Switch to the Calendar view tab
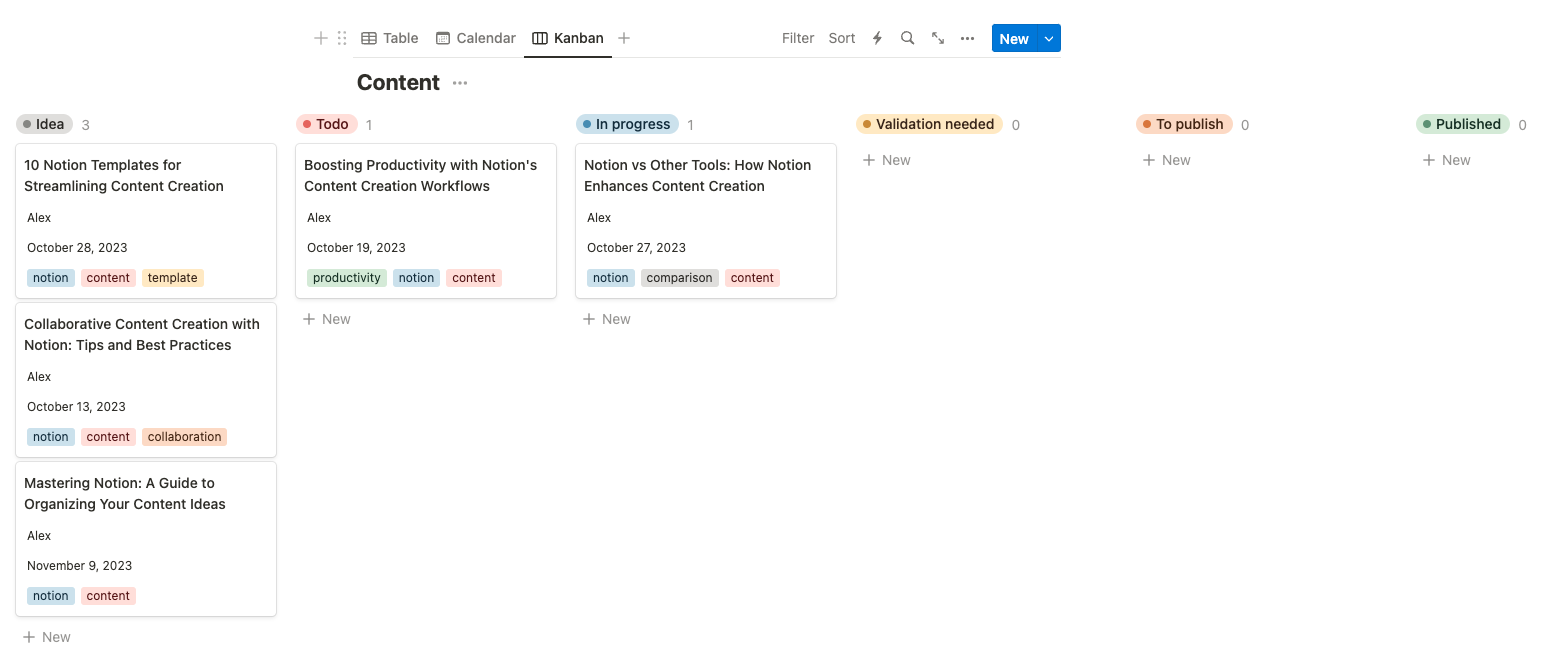This screenshot has width=1562, height=655. 476,38
